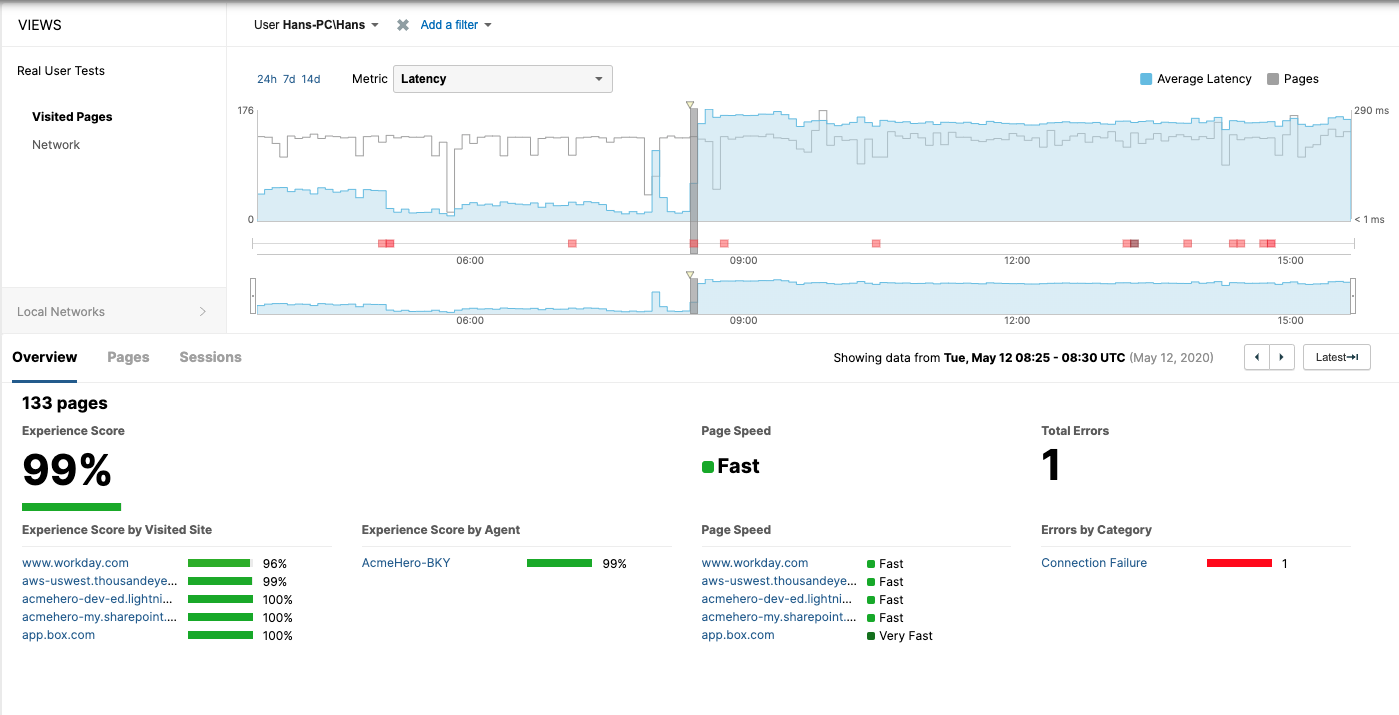Click the green marker triangle above chart

point(689,104)
